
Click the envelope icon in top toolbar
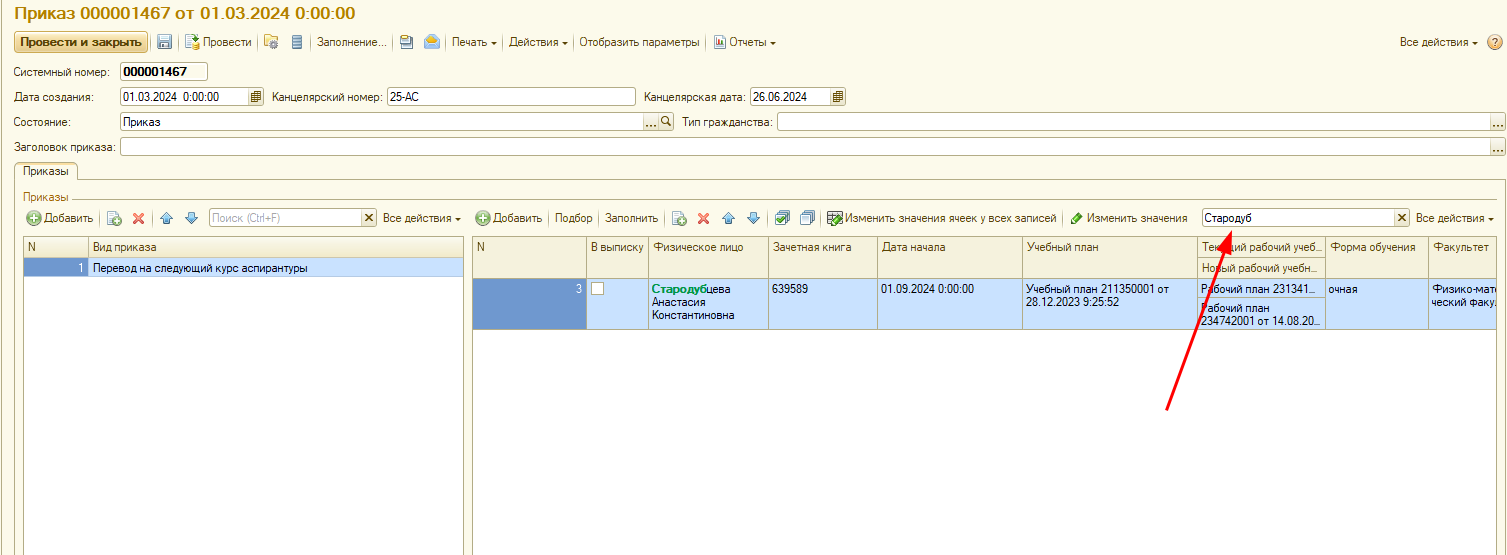[431, 42]
